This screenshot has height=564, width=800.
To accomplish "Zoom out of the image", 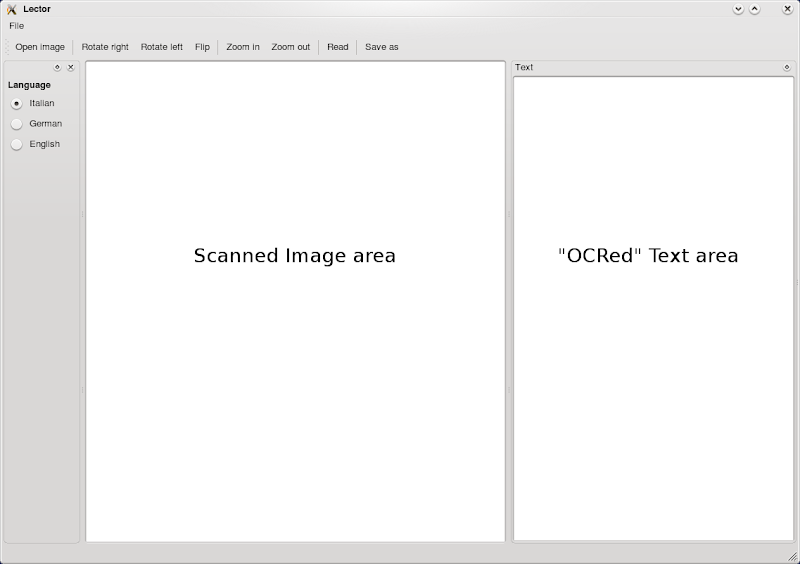I will pos(291,47).
